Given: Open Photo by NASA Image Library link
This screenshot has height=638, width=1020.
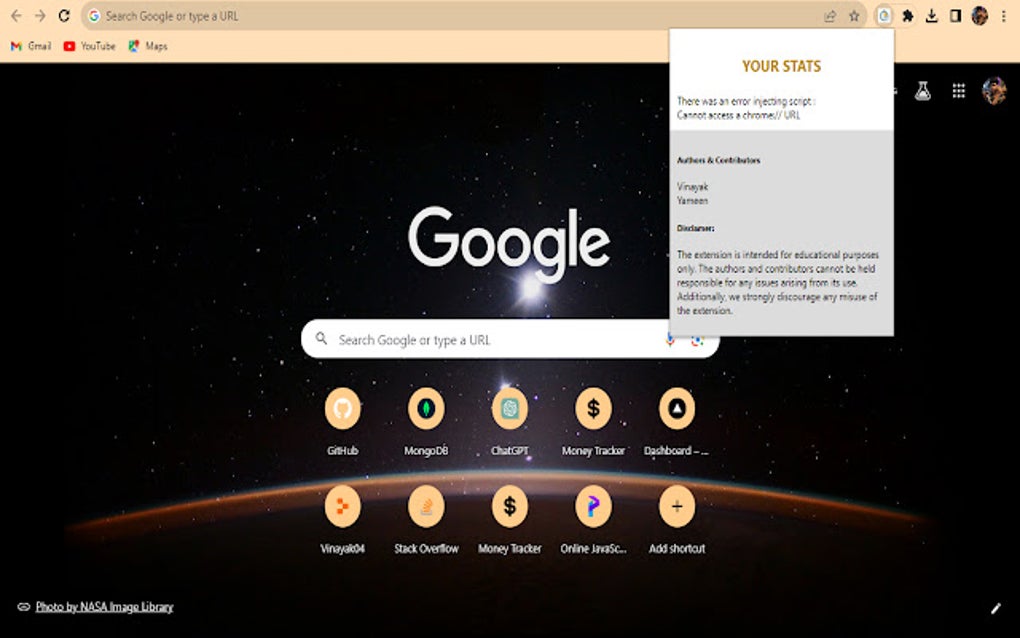Looking at the screenshot, I should tap(104, 607).
